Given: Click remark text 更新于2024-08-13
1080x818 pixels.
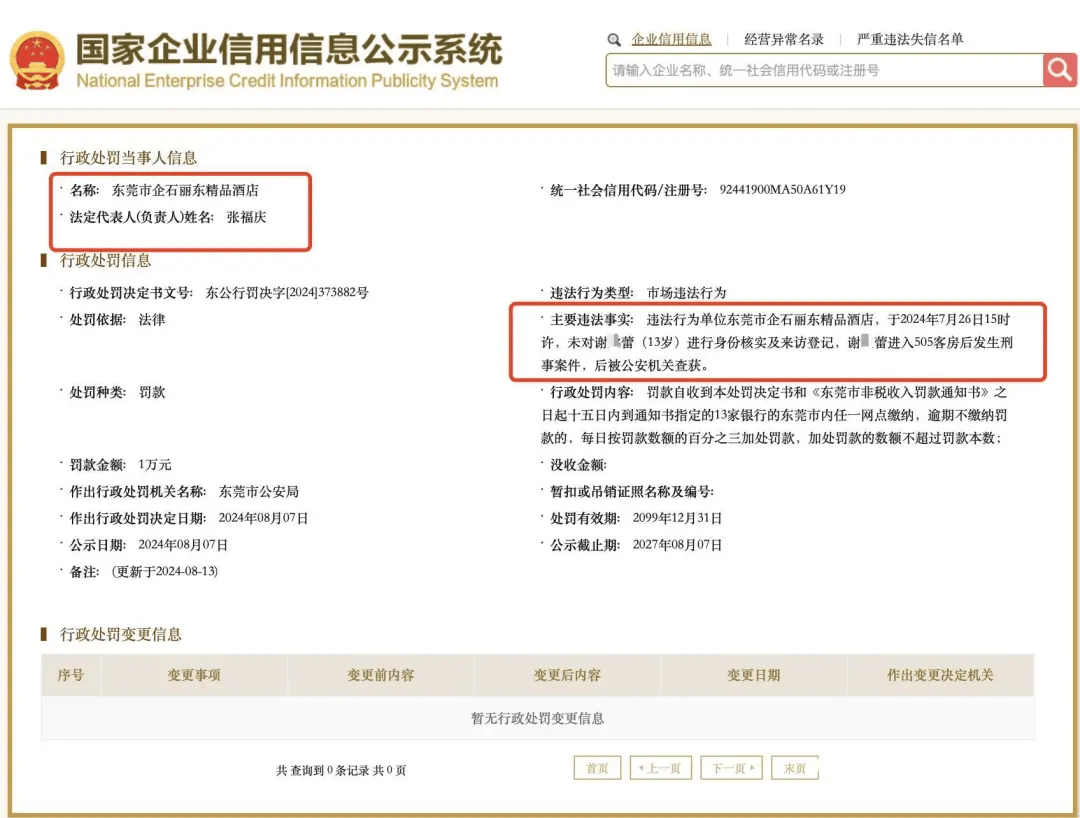Looking at the screenshot, I should click(x=165, y=571).
